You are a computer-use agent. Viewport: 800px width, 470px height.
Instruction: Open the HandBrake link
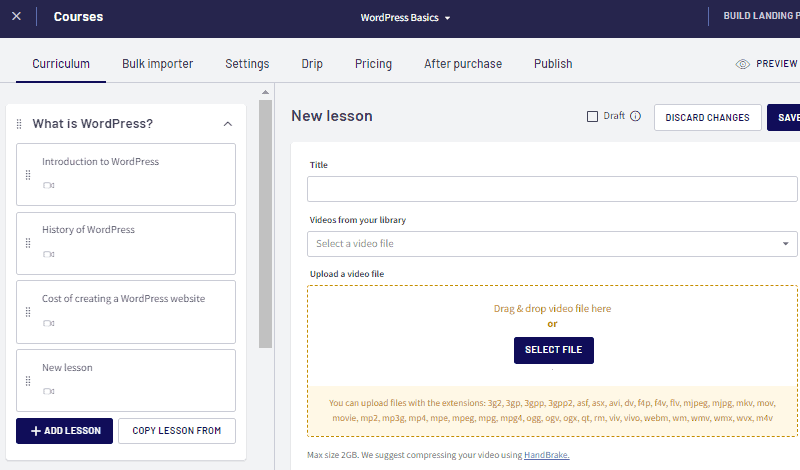[546, 455]
